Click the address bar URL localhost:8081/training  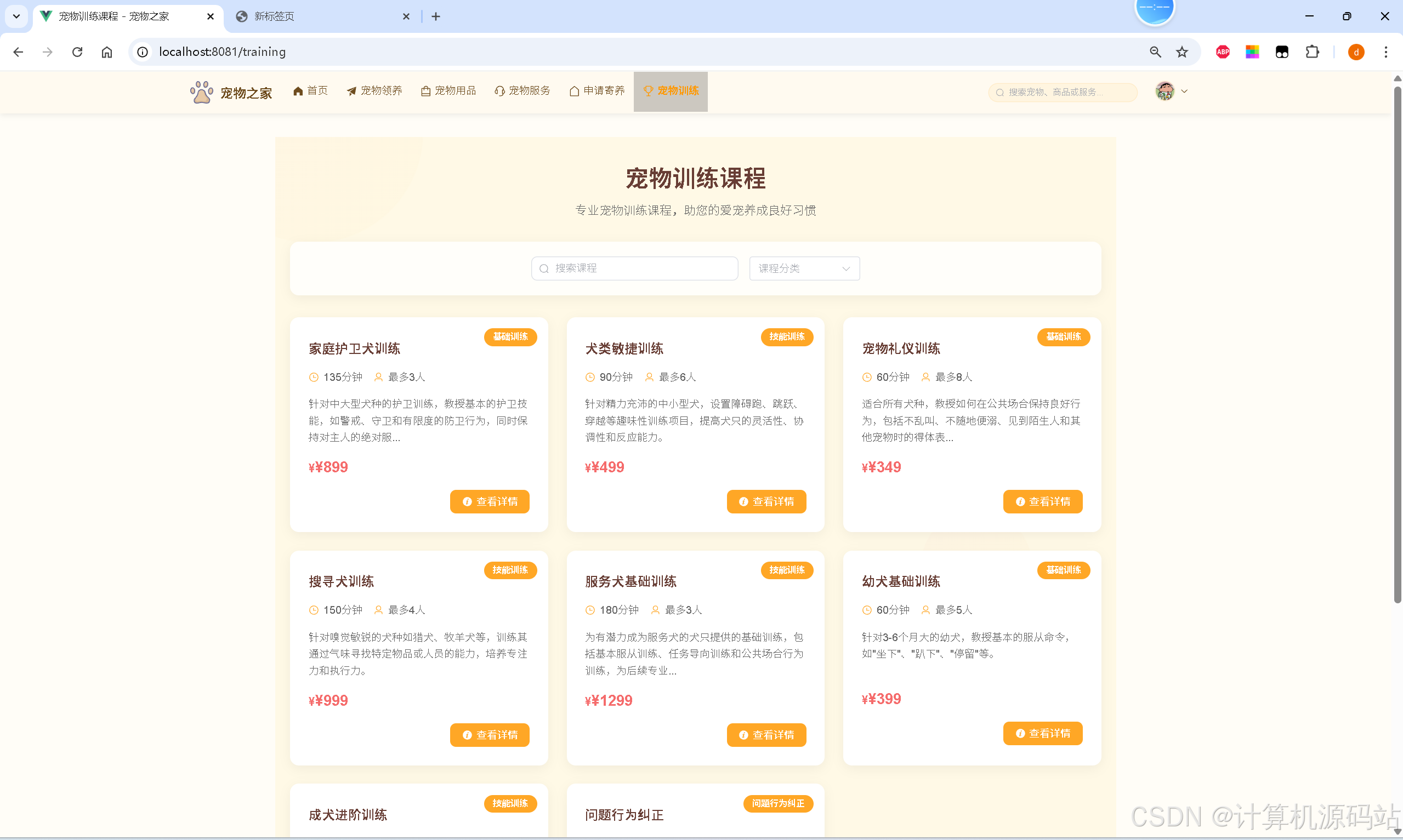coord(222,52)
